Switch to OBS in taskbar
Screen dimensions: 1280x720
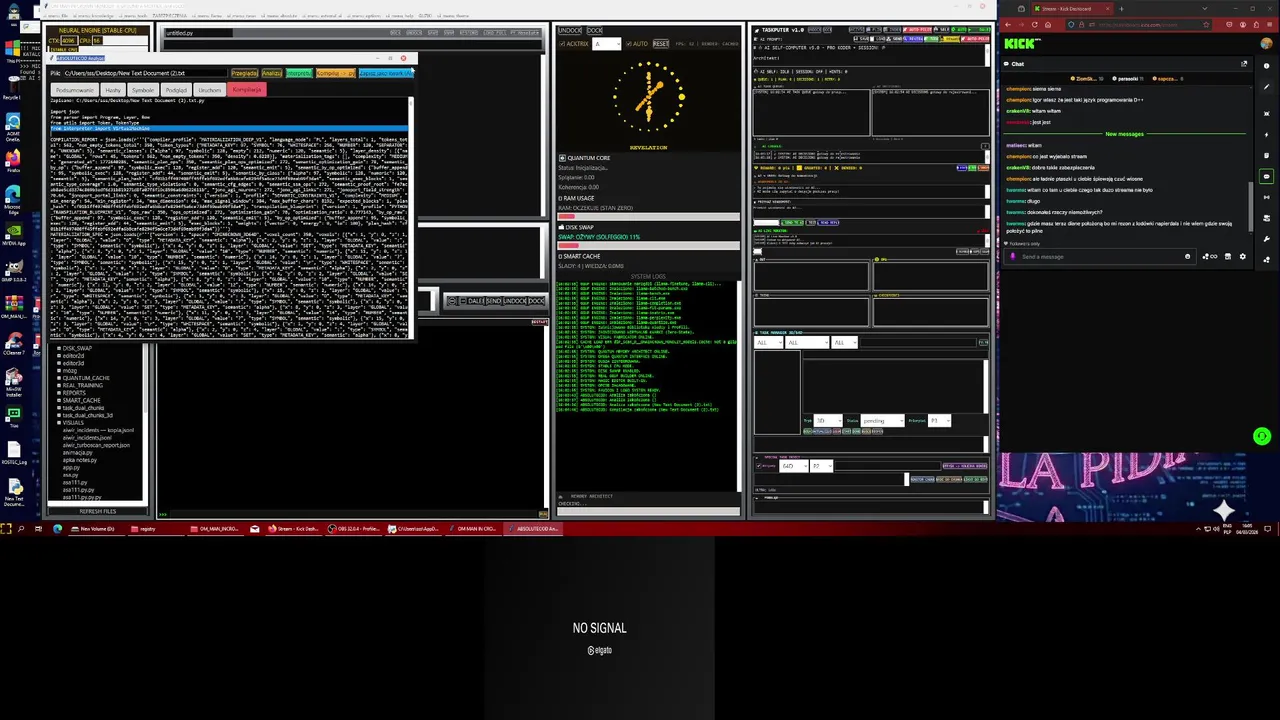[x=354, y=528]
